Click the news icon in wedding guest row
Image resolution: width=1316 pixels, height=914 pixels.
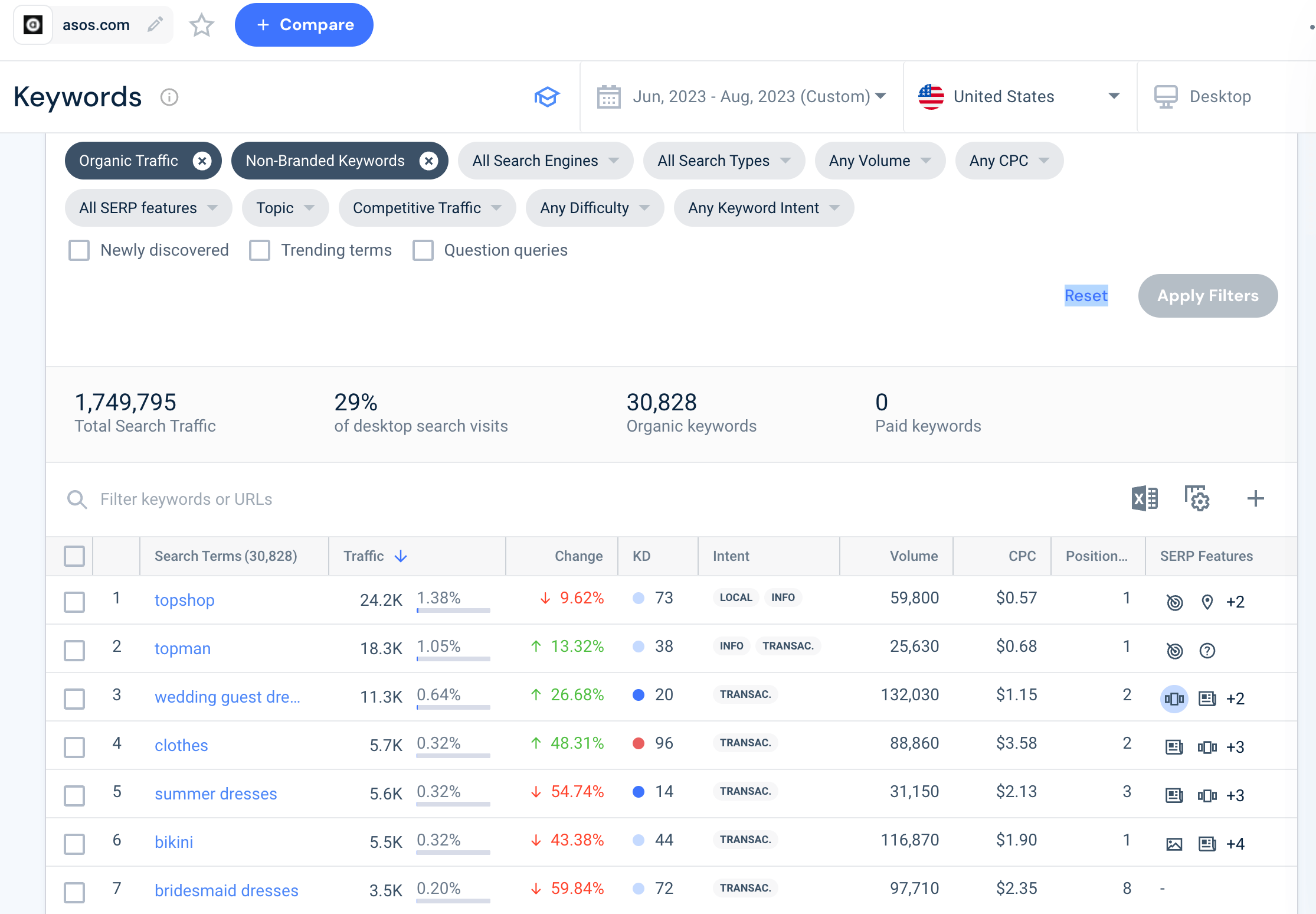[1207, 699]
